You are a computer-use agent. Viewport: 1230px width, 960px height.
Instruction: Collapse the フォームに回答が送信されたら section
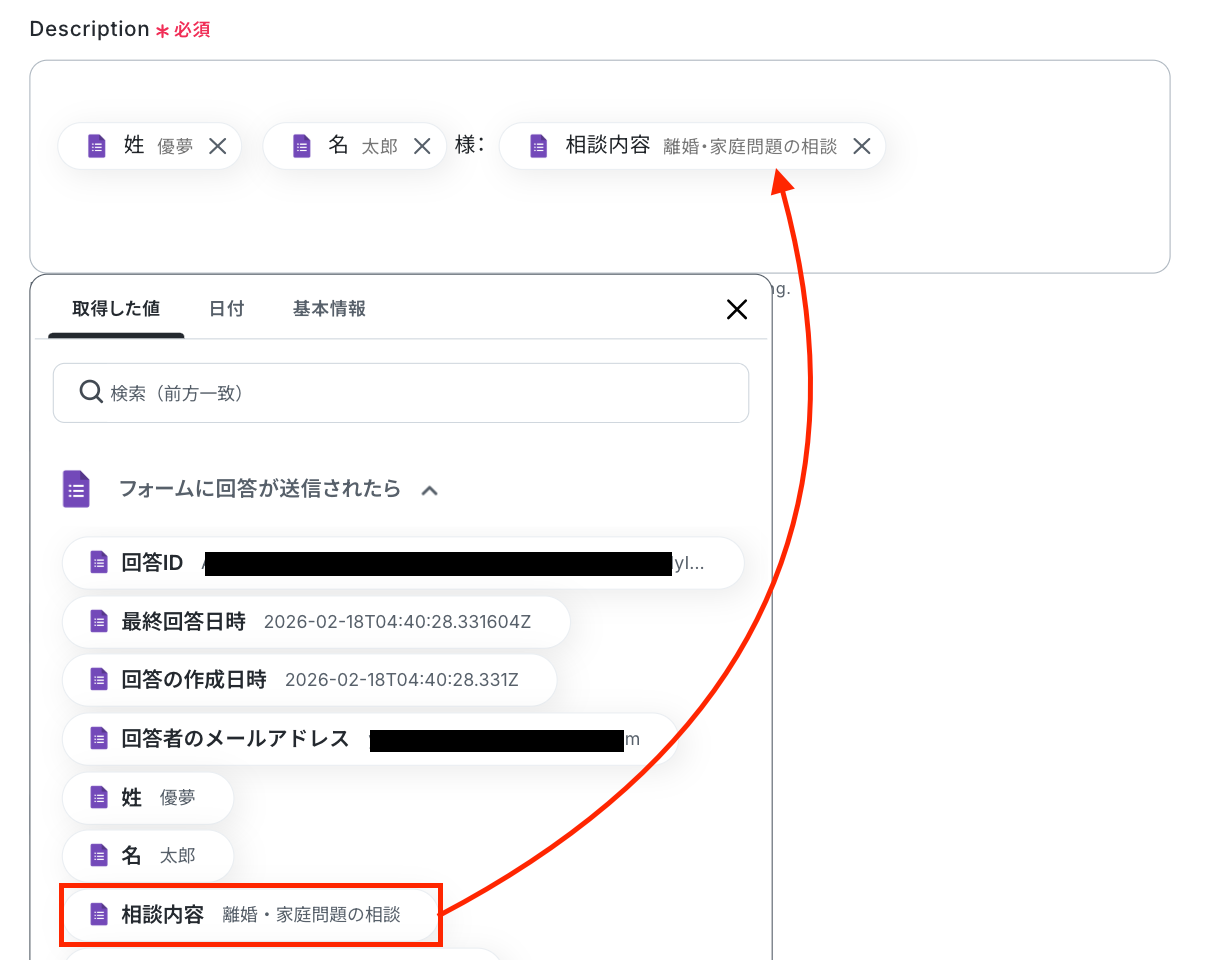(x=430, y=490)
